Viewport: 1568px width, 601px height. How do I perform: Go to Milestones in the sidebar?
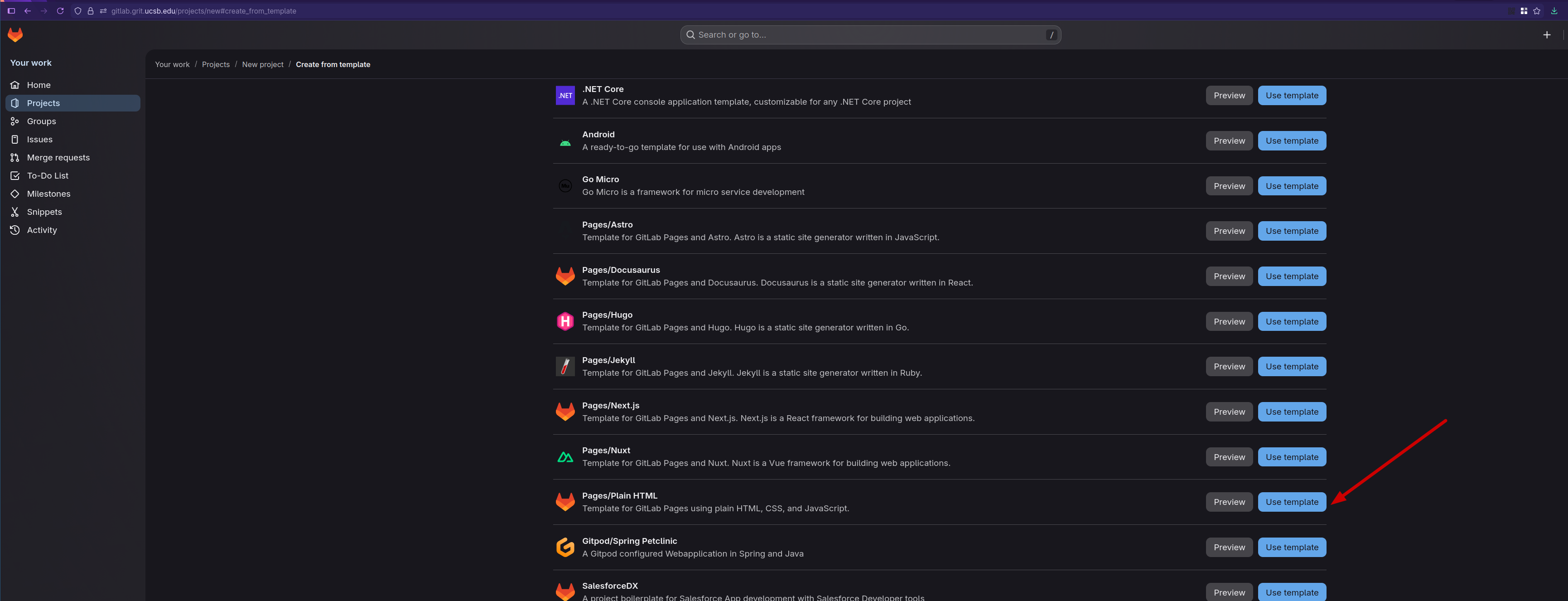pos(48,194)
